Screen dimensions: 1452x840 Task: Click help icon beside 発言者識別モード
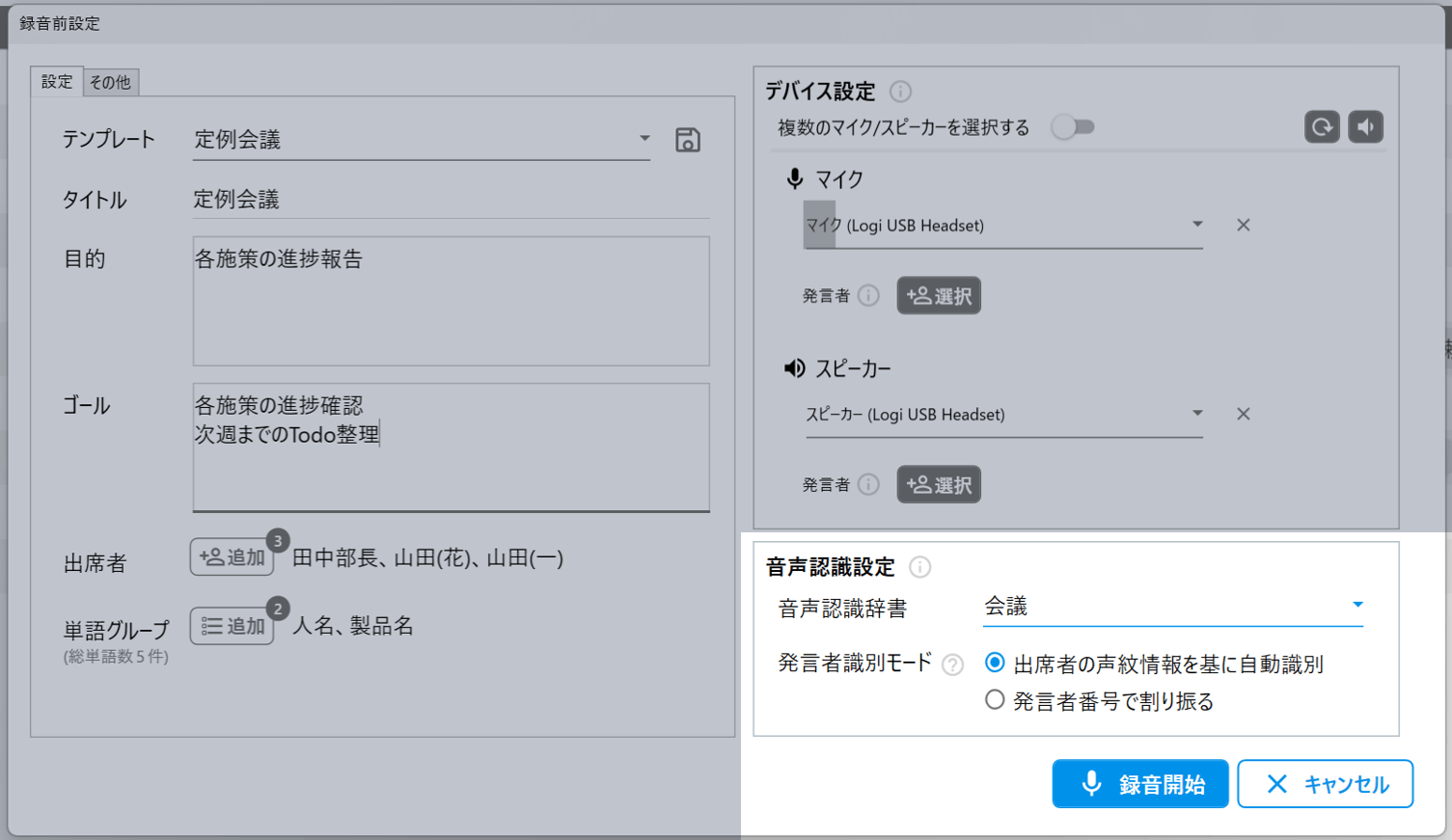952,664
